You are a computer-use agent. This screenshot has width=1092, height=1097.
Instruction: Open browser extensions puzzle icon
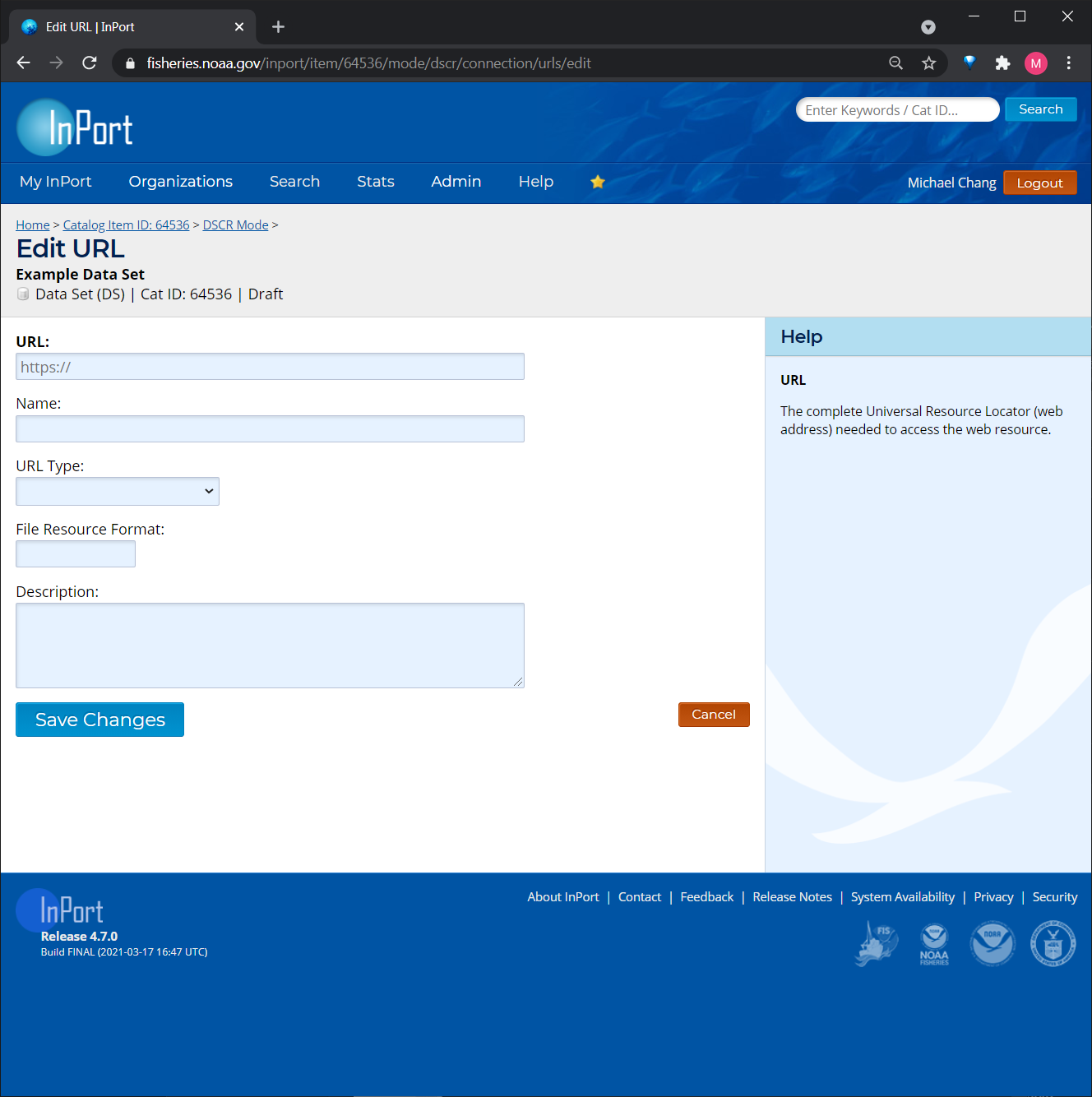(1002, 63)
